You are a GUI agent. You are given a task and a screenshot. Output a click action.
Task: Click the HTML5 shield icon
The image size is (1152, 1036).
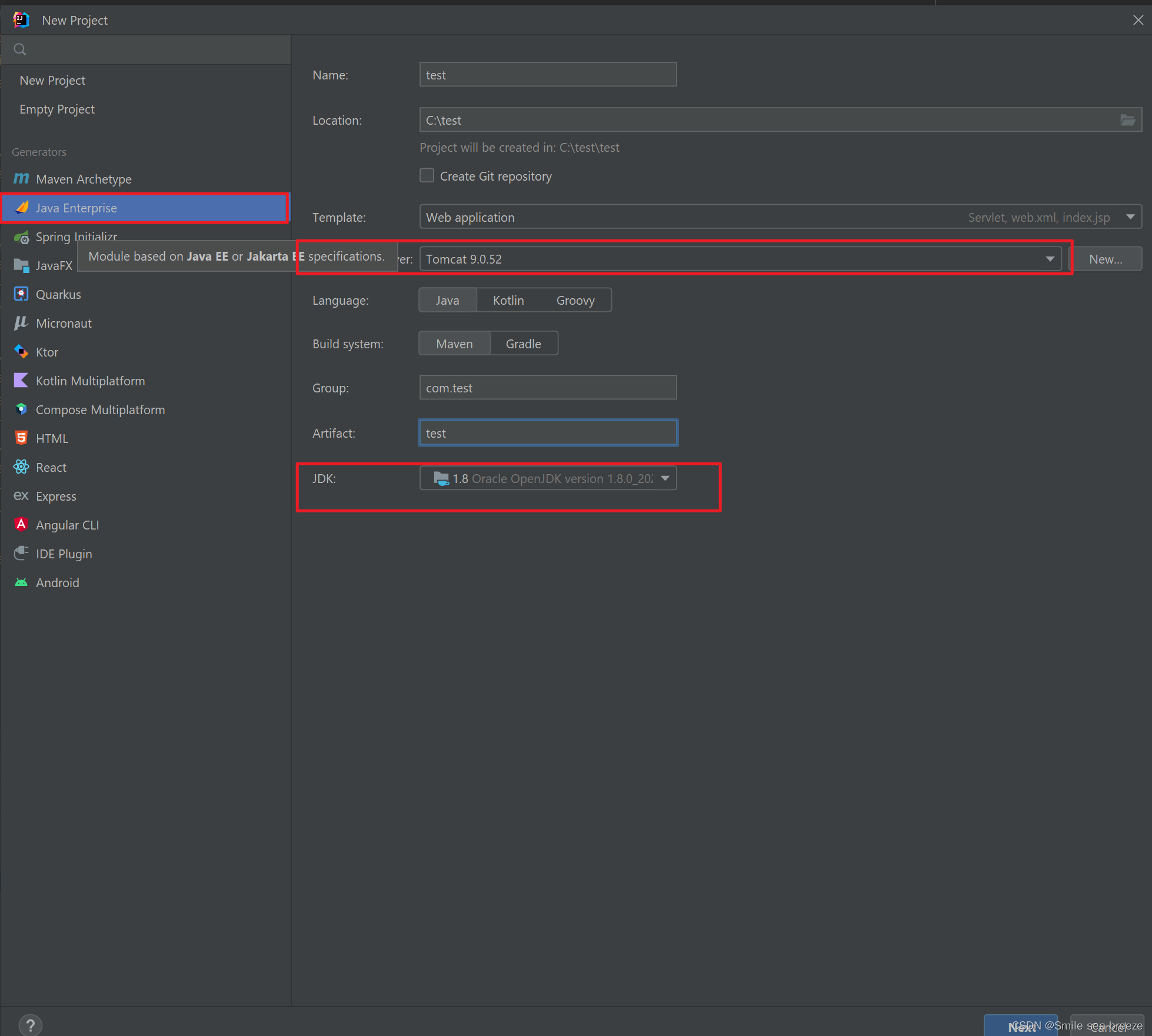pos(21,438)
